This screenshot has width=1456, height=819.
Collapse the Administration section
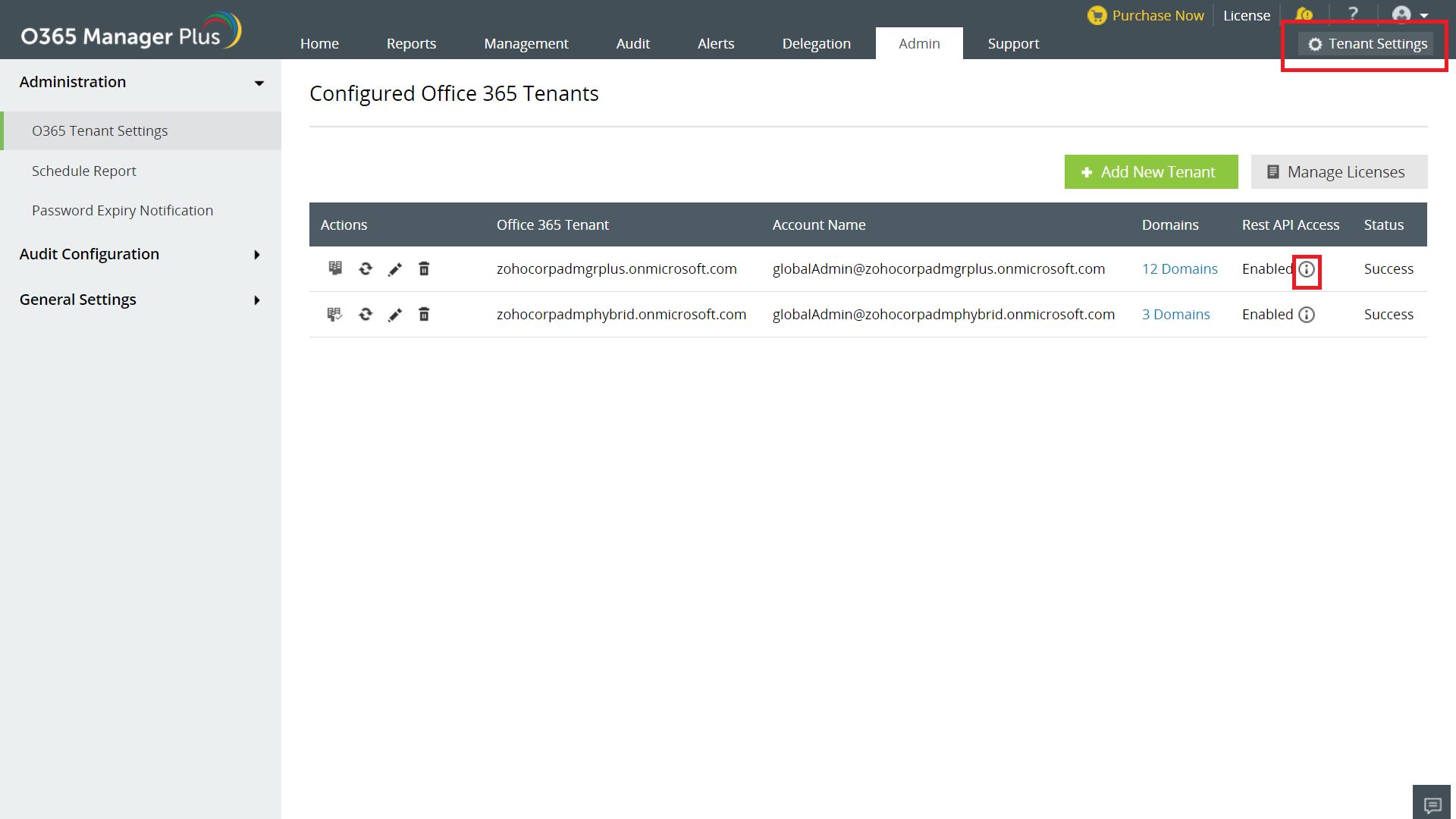pos(259,83)
